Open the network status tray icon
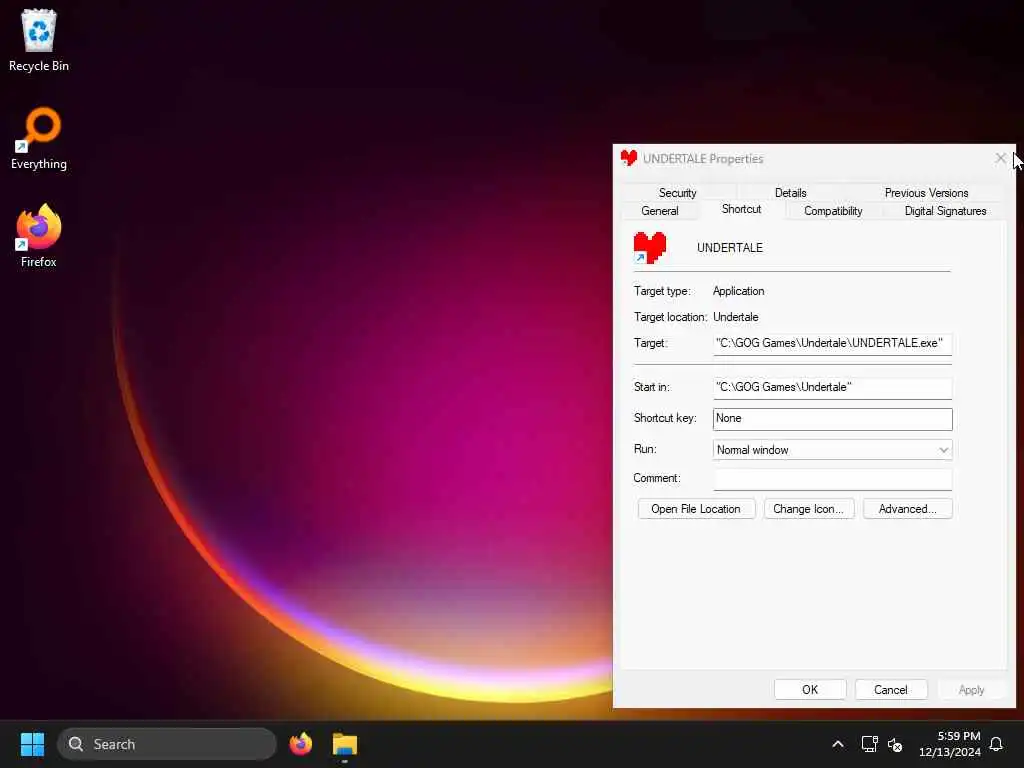This screenshot has width=1024, height=768. 869,744
